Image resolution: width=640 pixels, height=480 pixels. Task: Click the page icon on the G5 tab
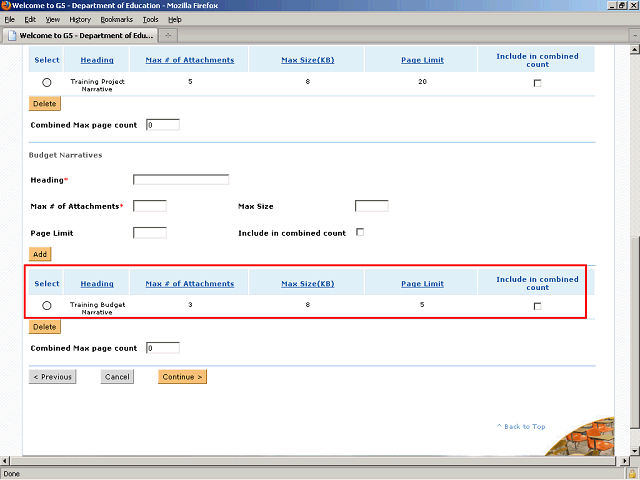[12, 36]
